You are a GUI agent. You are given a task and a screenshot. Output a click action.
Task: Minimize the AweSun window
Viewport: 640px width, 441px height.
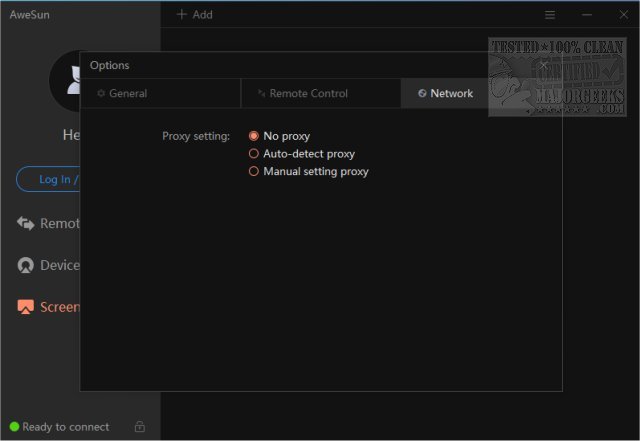(587, 15)
